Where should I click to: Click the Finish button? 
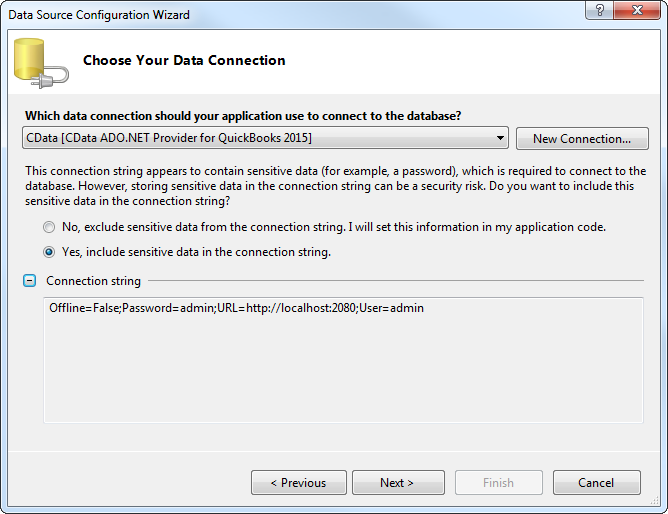pyautogui.click(x=498, y=483)
